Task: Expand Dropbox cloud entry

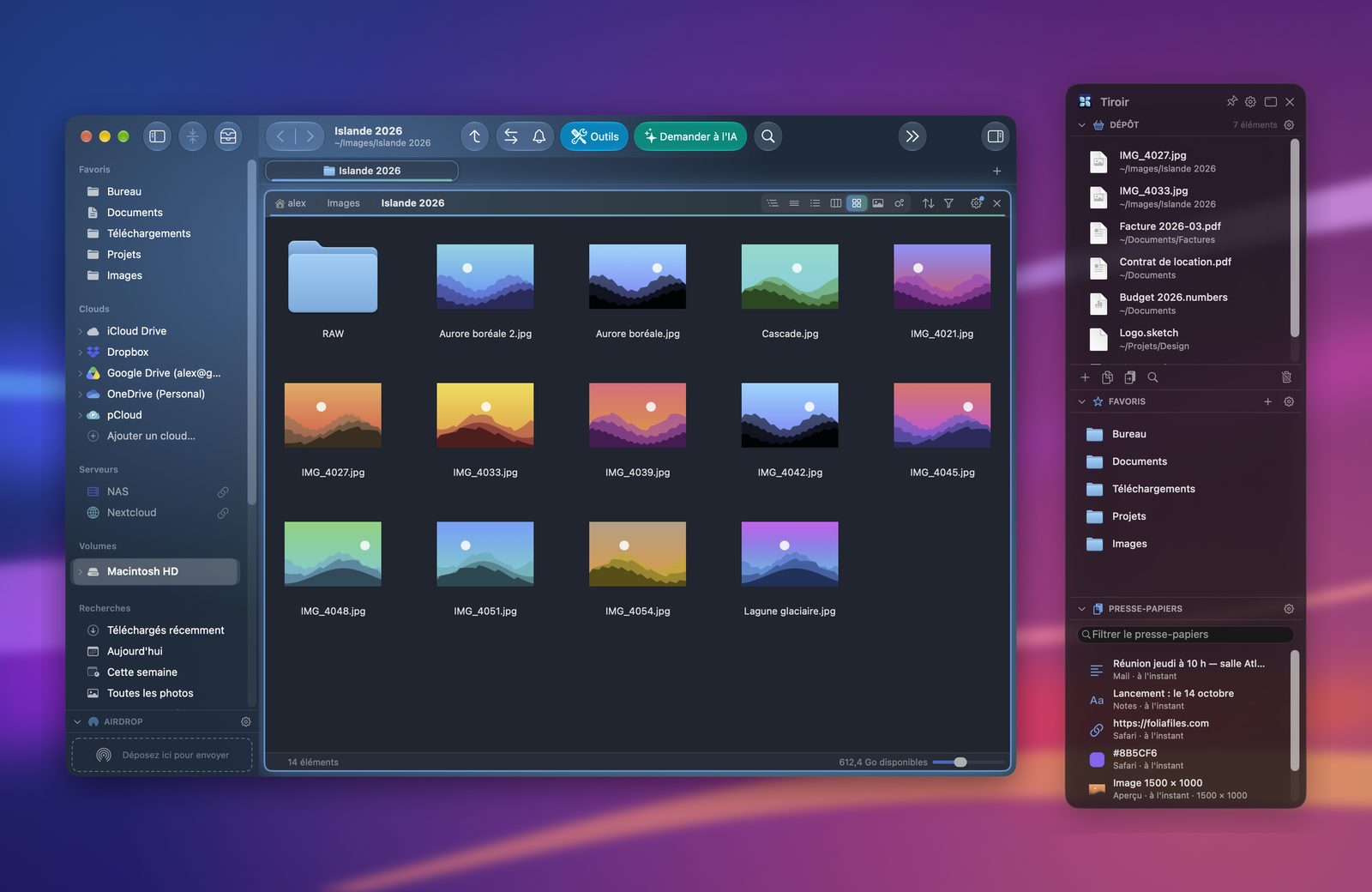Action: pos(81,353)
